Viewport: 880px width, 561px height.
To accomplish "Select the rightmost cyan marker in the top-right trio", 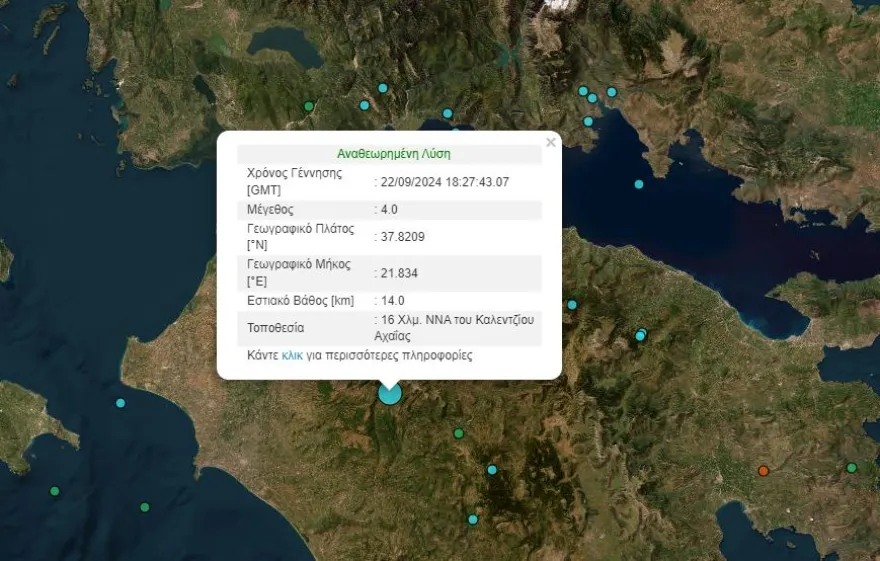I will click(x=612, y=92).
